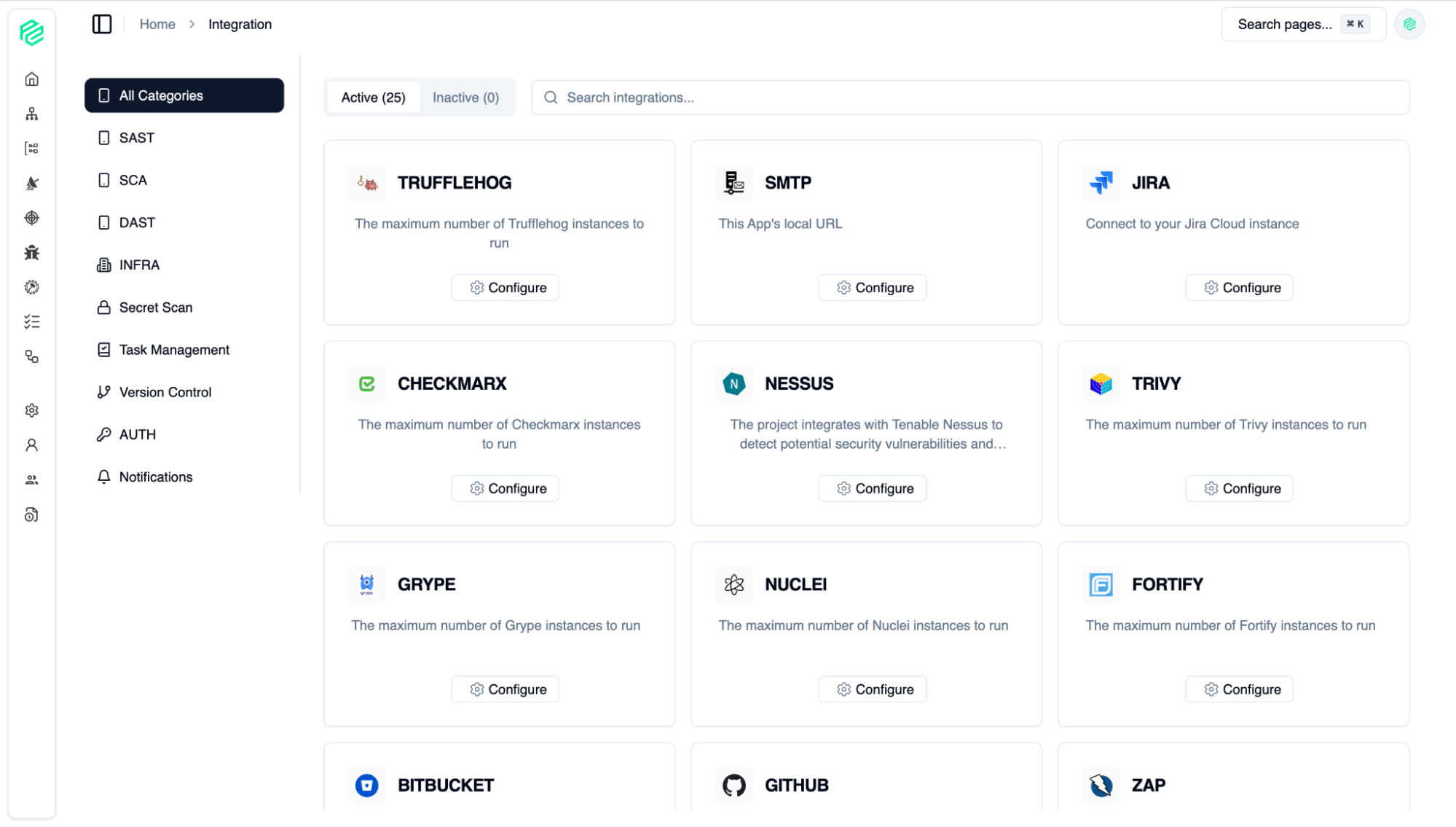Choose the SAST category
1456x827 pixels.
tap(136, 138)
